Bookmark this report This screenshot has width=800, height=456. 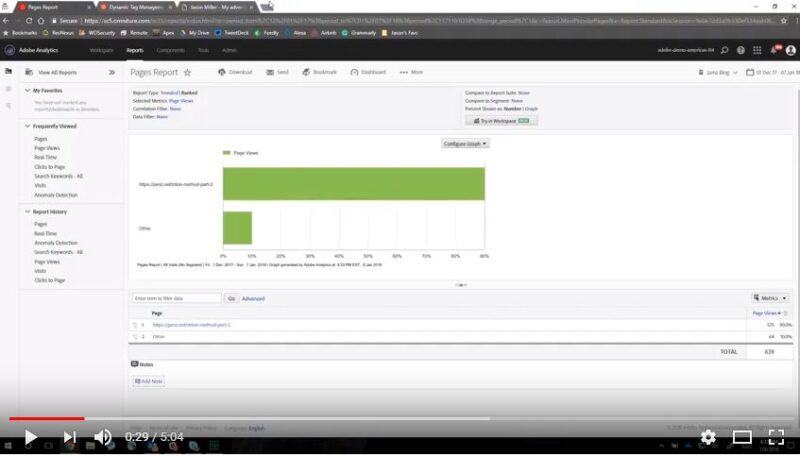pos(319,72)
